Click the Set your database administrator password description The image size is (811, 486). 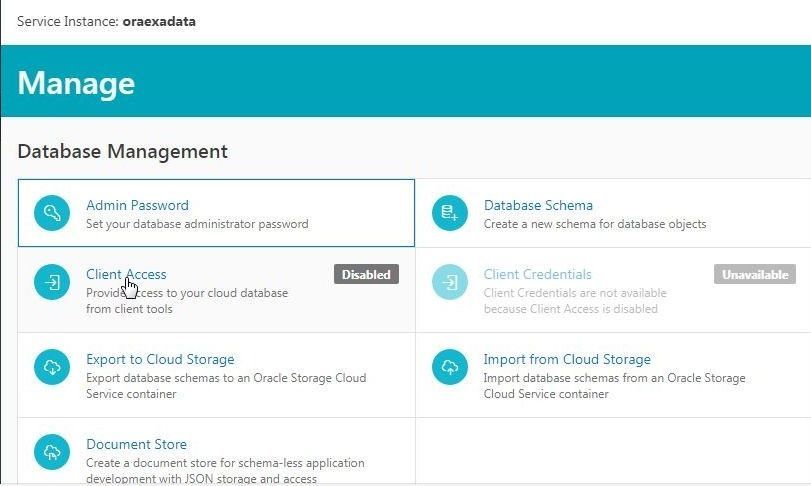(x=197, y=224)
